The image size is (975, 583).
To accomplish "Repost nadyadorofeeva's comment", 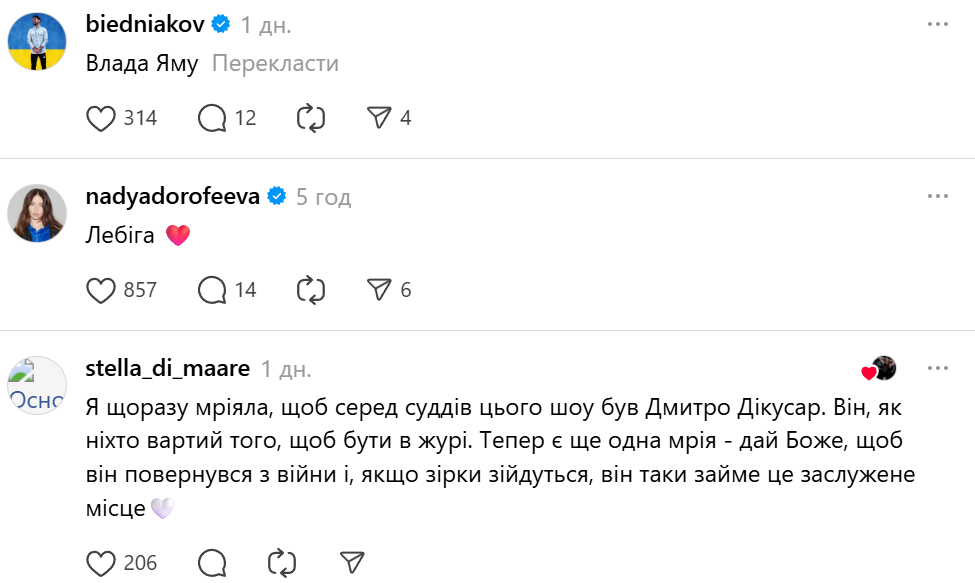I will [311, 290].
